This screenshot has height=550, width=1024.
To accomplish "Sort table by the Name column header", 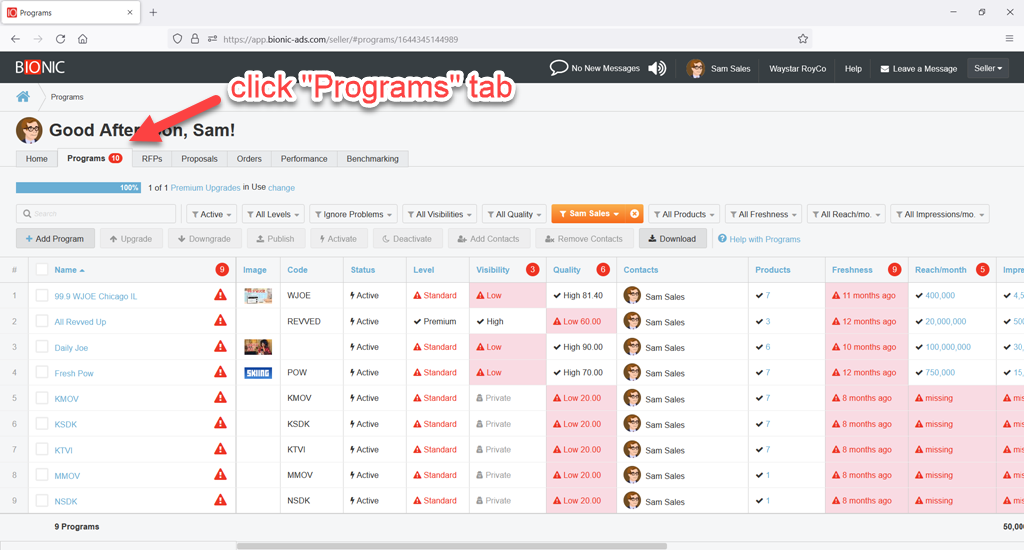I will [x=69, y=270].
